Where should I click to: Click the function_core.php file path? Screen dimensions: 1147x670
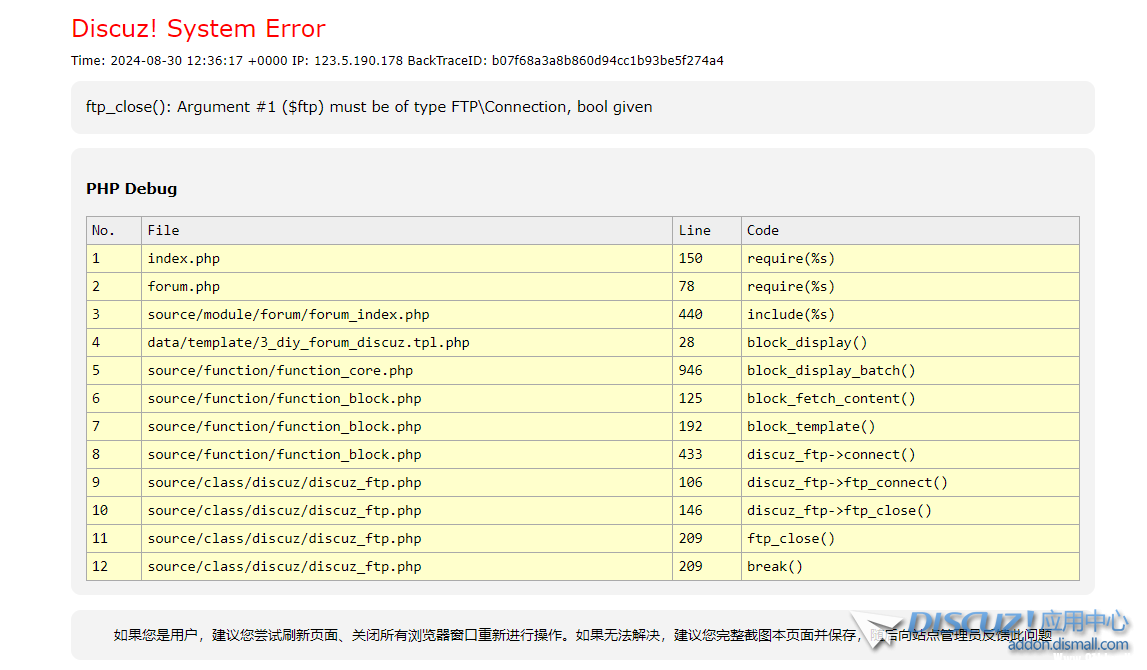click(x=280, y=371)
